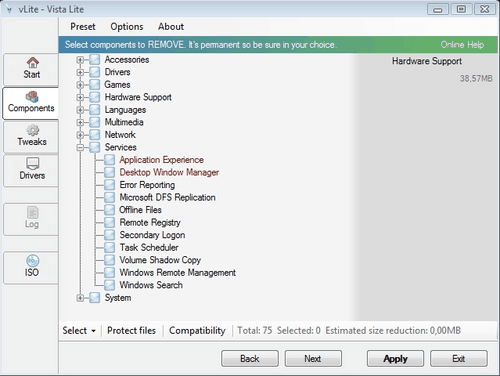Select the Task Scheduler label
500x376 pixels.
tap(149, 248)
